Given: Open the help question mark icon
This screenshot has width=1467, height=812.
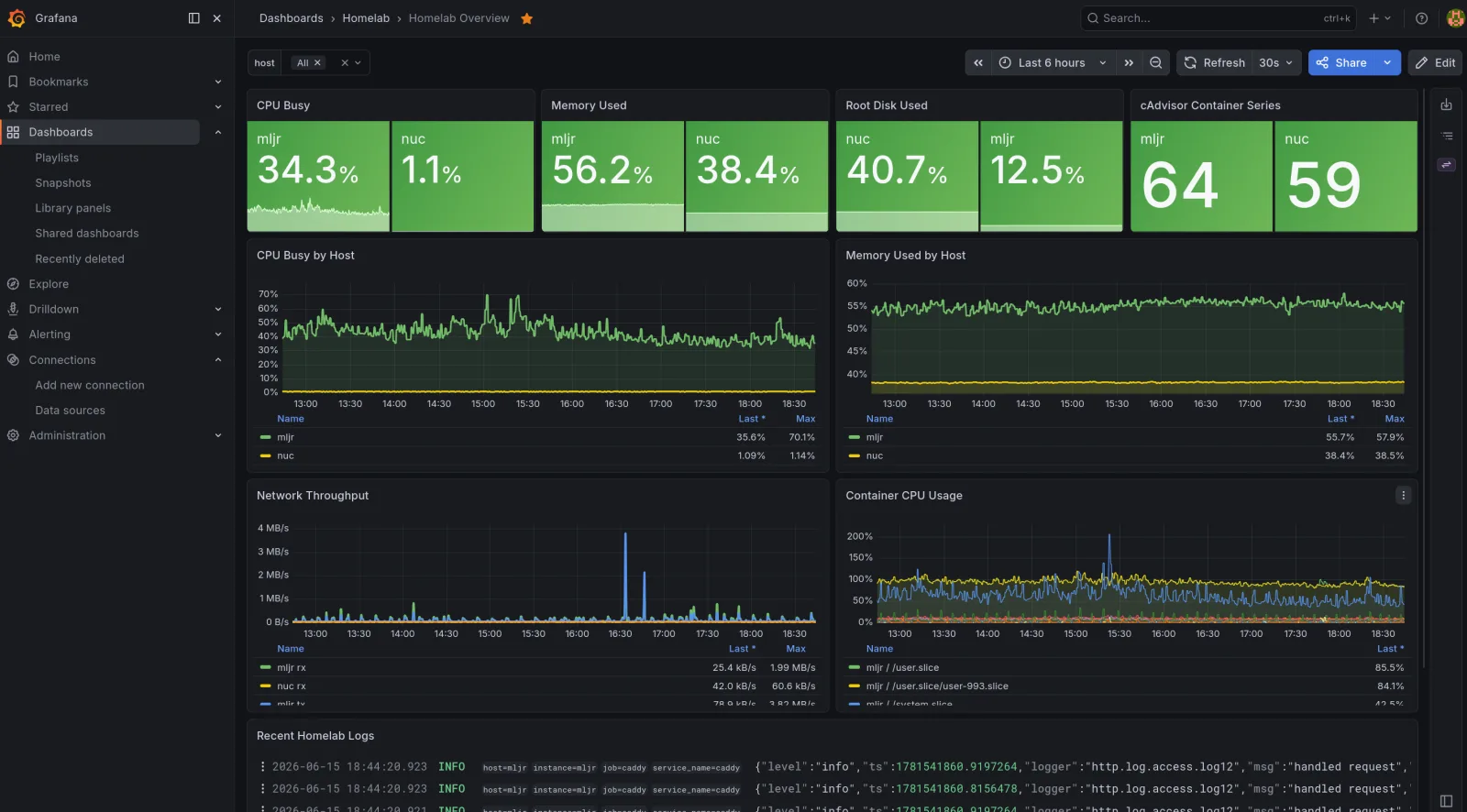Looking at the screenshot, I should tap(1421, 18).
